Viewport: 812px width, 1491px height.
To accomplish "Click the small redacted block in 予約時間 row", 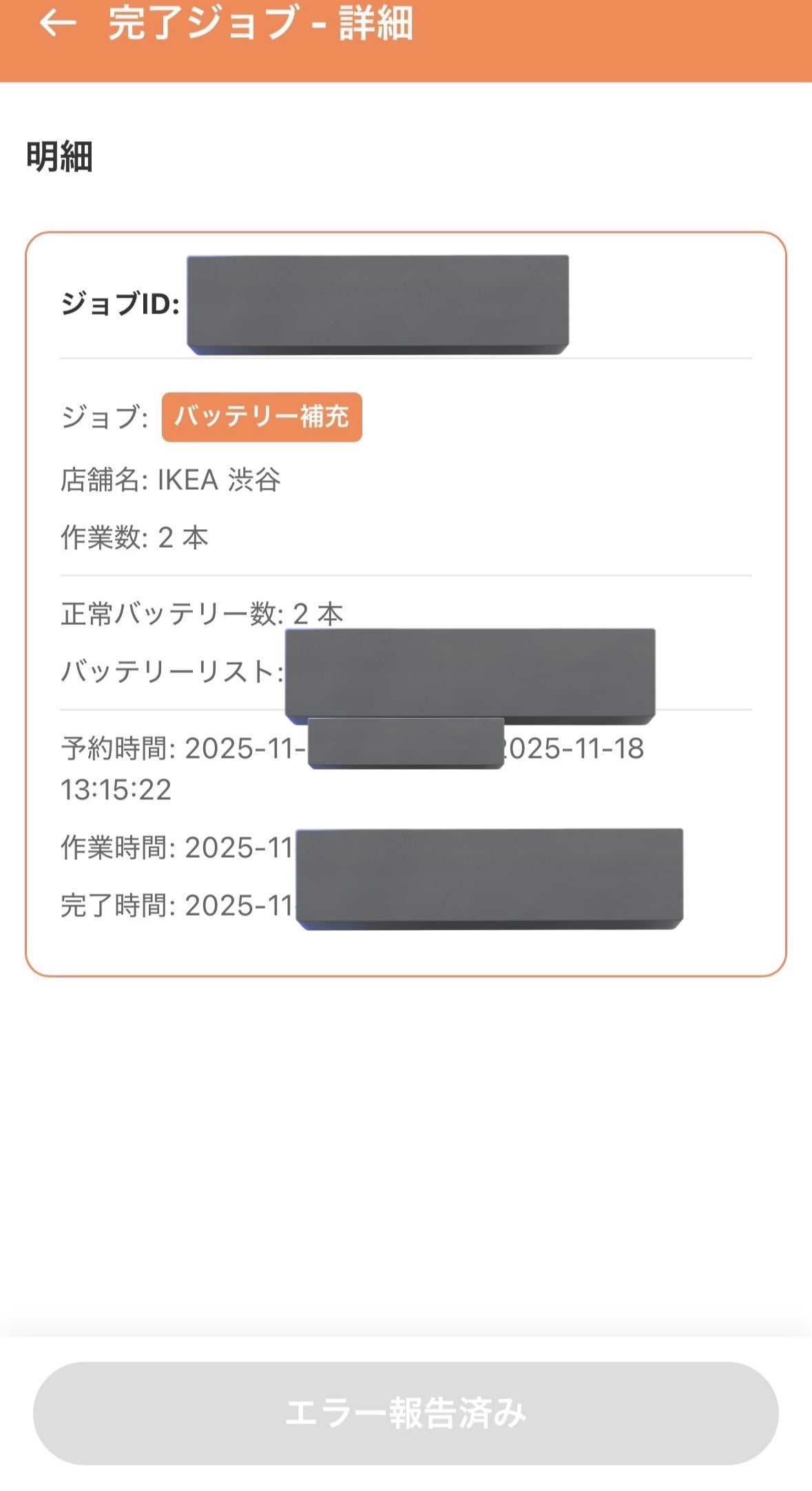I will click(x=406, y=743).
